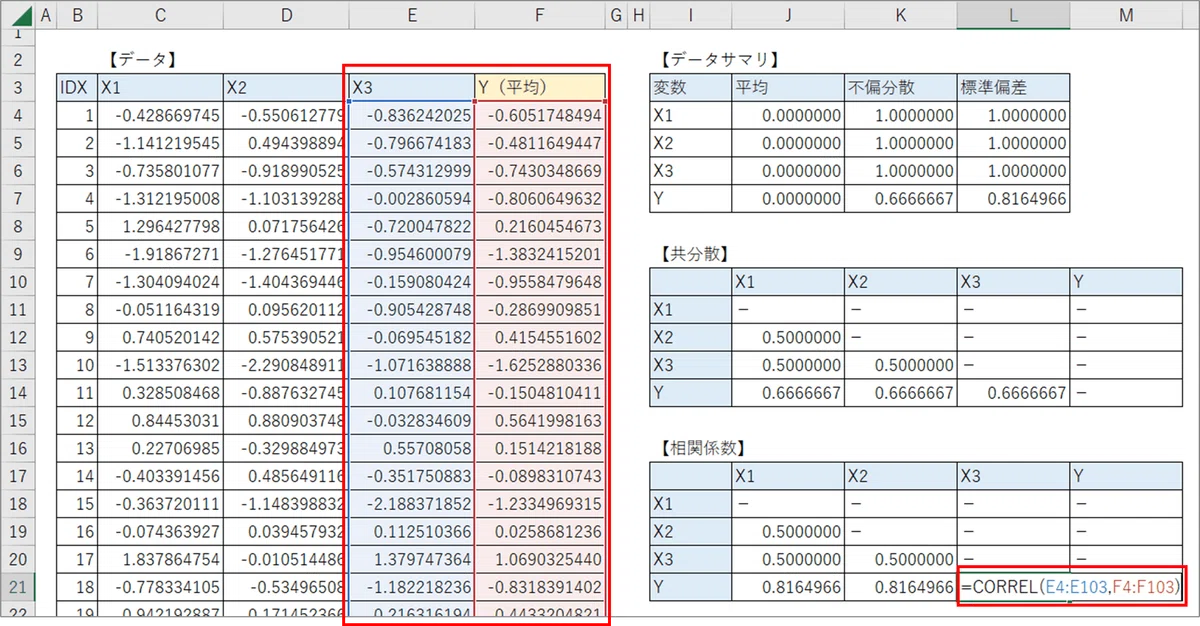The image size is (1200, 626).
Task: Click the X1 header in the data table
Action: point(161,88)
